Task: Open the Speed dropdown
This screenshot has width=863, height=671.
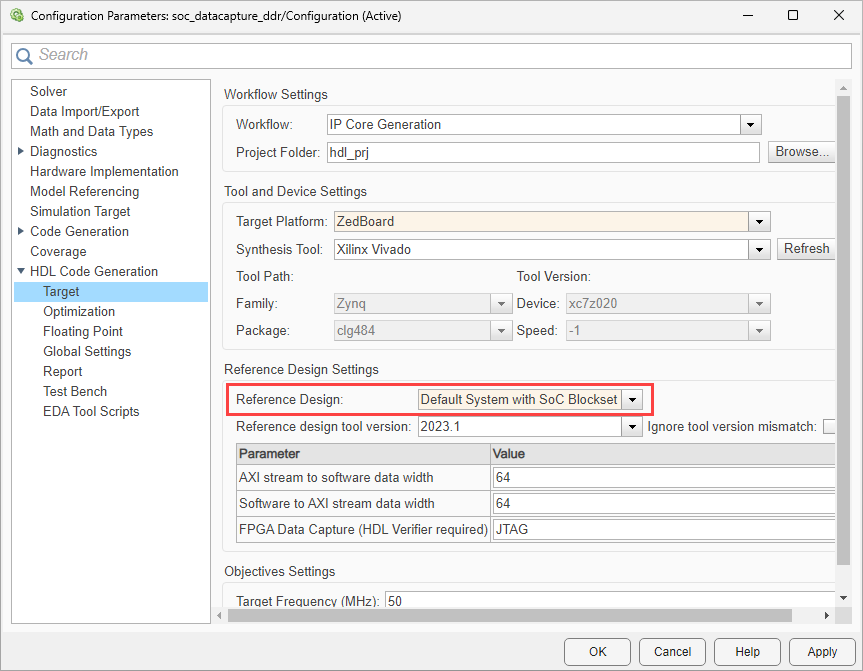Action: (757, 330)
